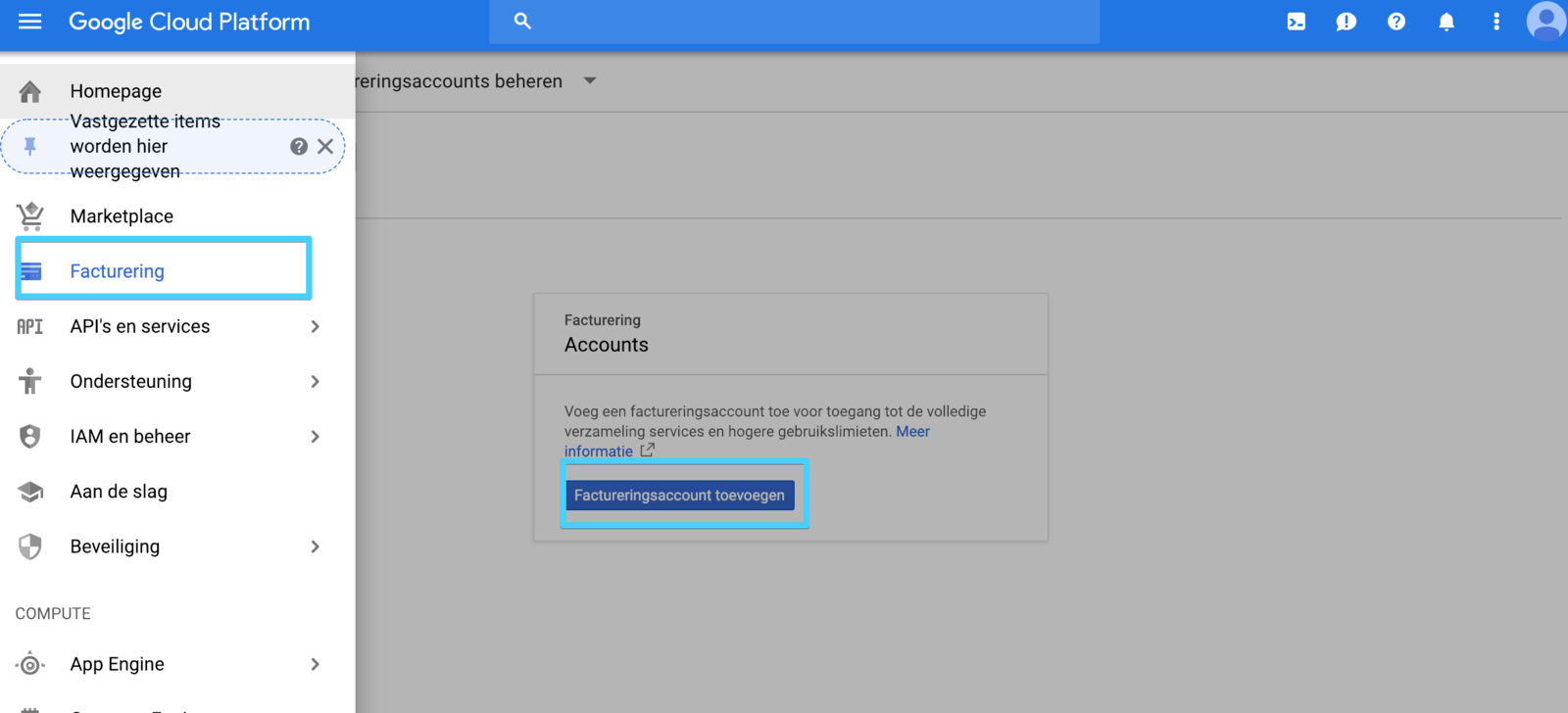
Task: Open the hamburger navigation menu
Action: (x=30, y=22)
